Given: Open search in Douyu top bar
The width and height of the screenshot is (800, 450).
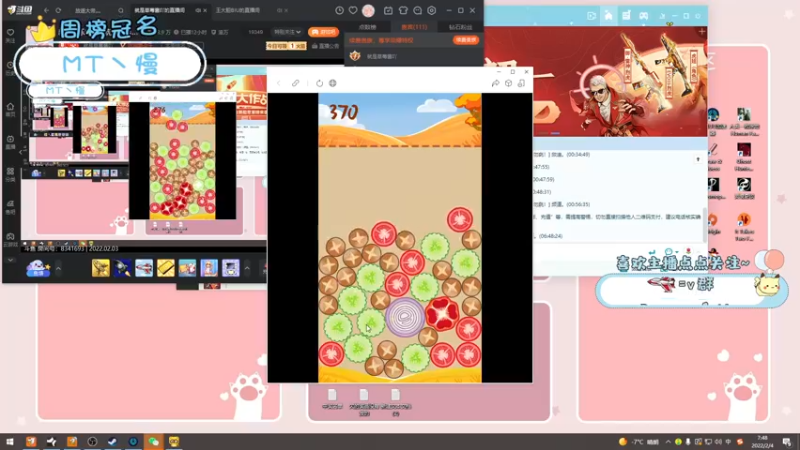Looking at the screenshot, I should [x=120, y=10].
